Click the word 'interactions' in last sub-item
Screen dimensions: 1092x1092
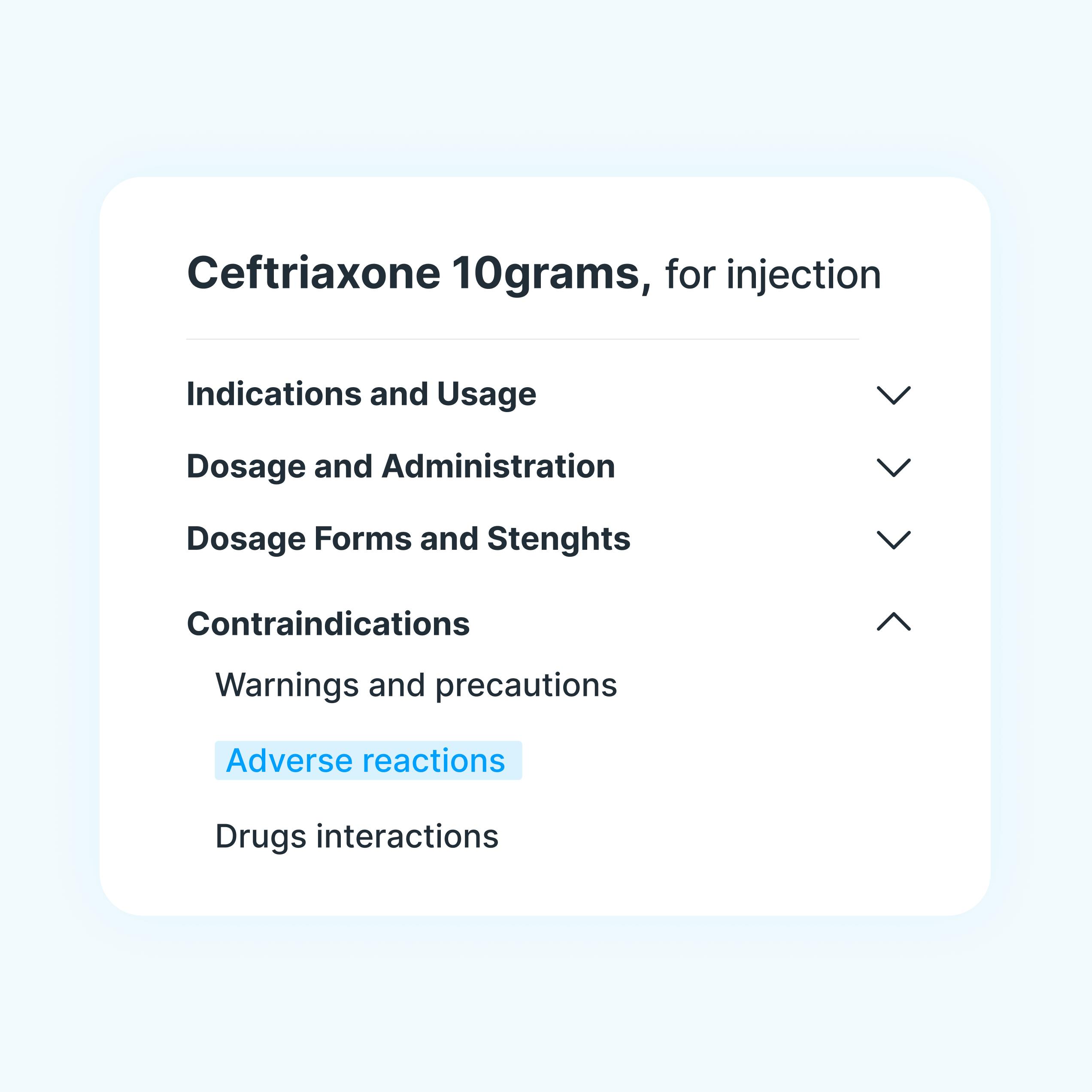[x=407, y=836]
